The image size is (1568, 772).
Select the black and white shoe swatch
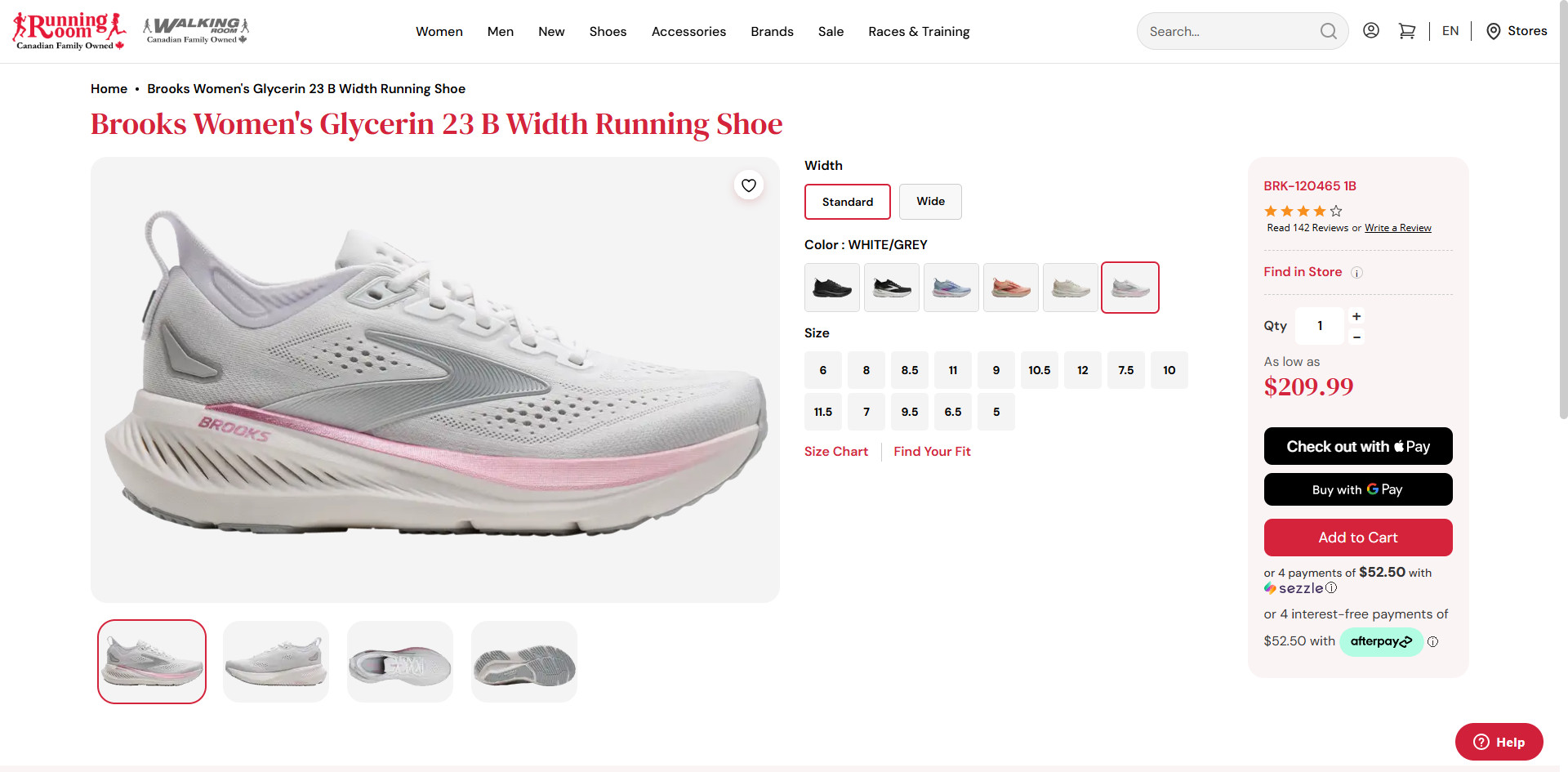pos(892,288)
